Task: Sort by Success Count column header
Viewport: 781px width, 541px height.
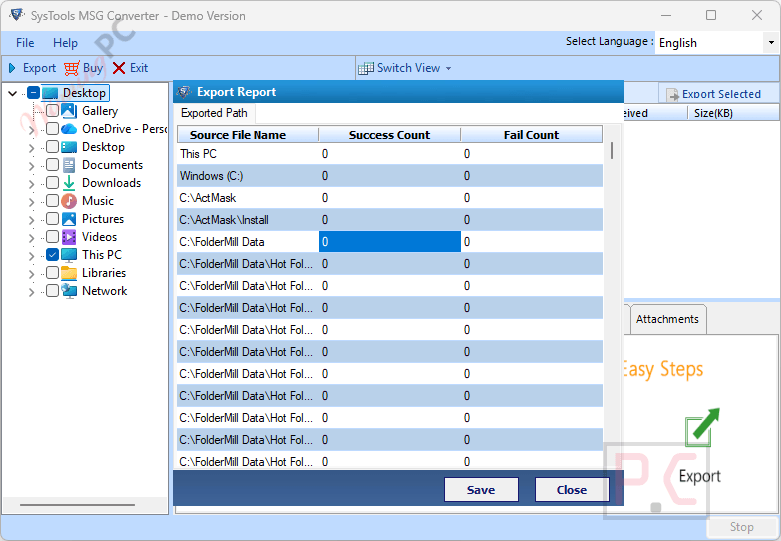Action: click(x=390, y=135)
